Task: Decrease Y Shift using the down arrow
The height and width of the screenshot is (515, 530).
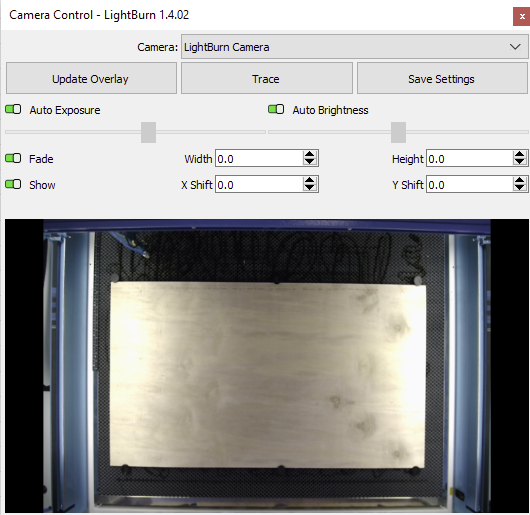Action: click(x=520, y=188)
